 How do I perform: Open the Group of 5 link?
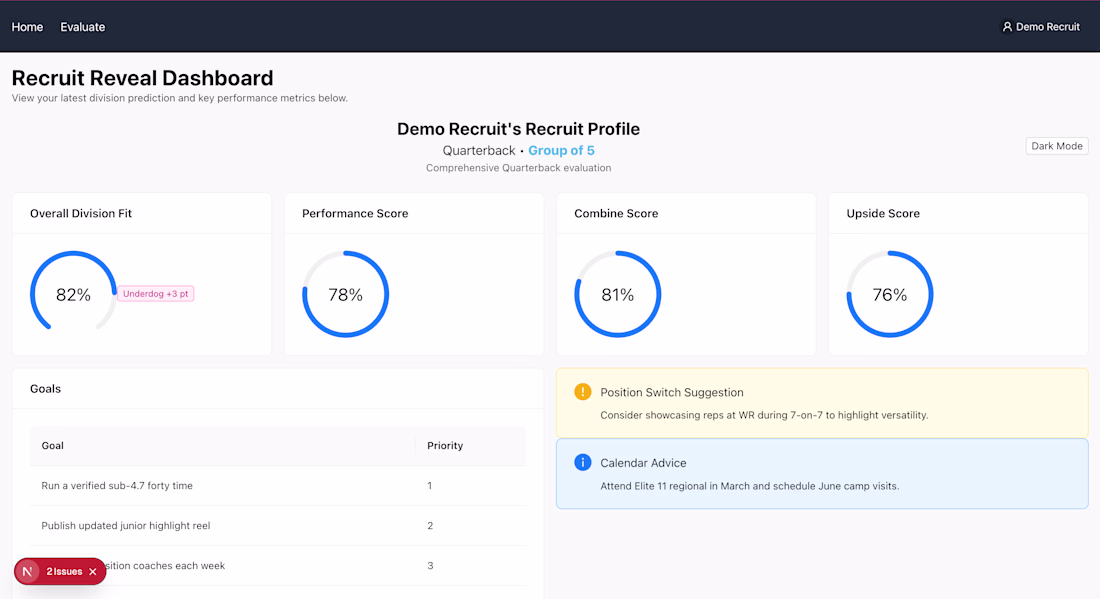(561, 151)
